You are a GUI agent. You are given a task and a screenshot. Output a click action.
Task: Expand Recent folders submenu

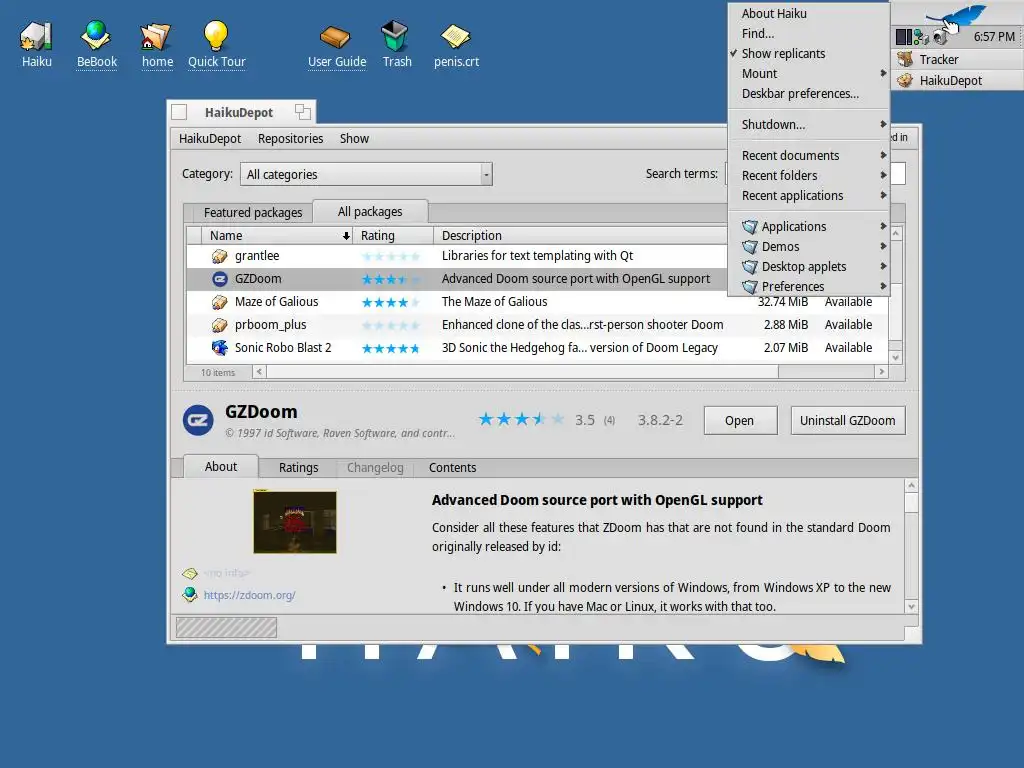point(808,176)
